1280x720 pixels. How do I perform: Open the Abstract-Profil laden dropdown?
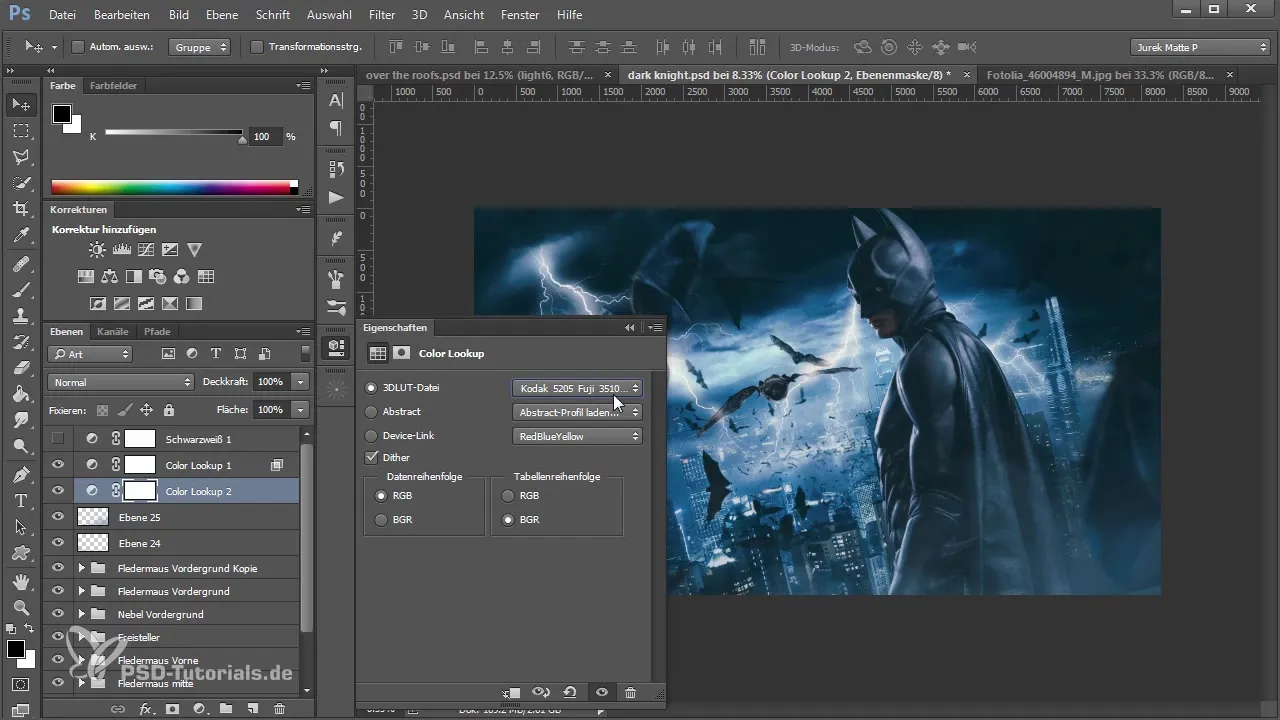pyautogui.click(x=577, y=411)
